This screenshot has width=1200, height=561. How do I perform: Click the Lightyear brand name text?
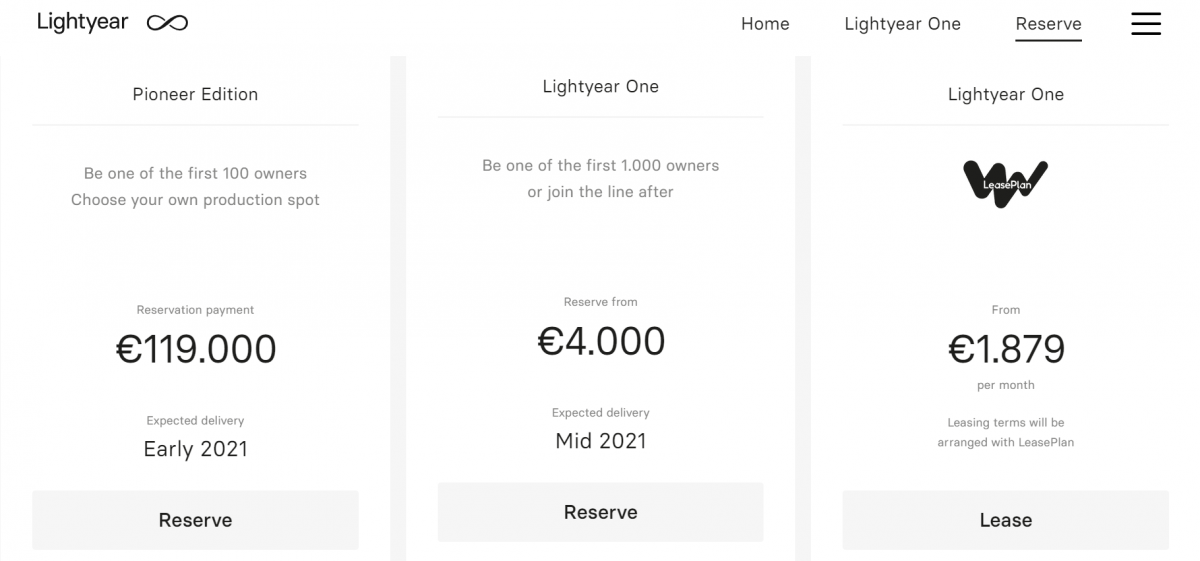coord(83,22)
